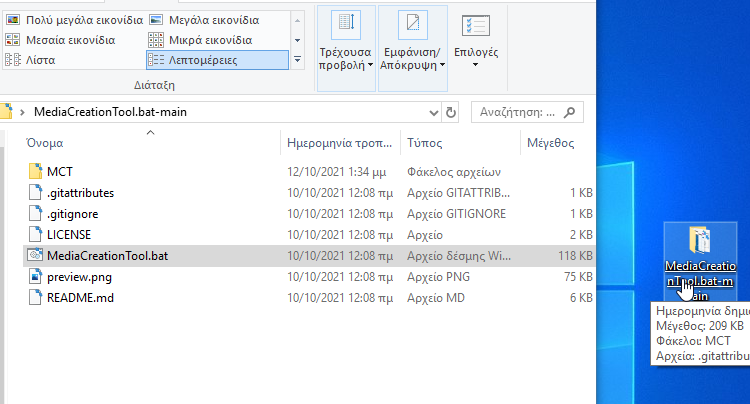
Task: Select the .gitattributes file icon
Action: click(35, 192)
